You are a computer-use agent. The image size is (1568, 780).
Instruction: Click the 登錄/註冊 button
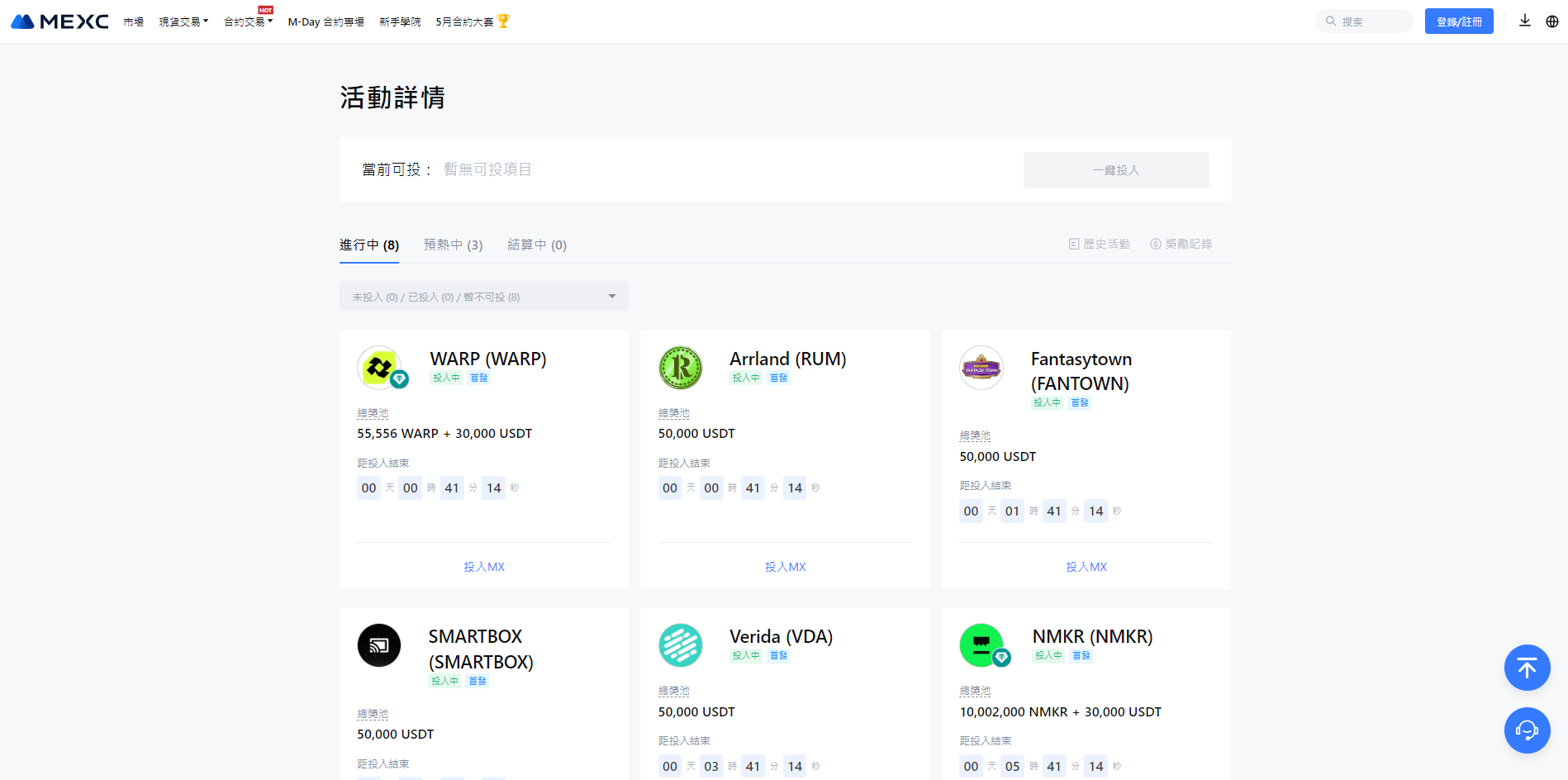(x=1459, y=21)
